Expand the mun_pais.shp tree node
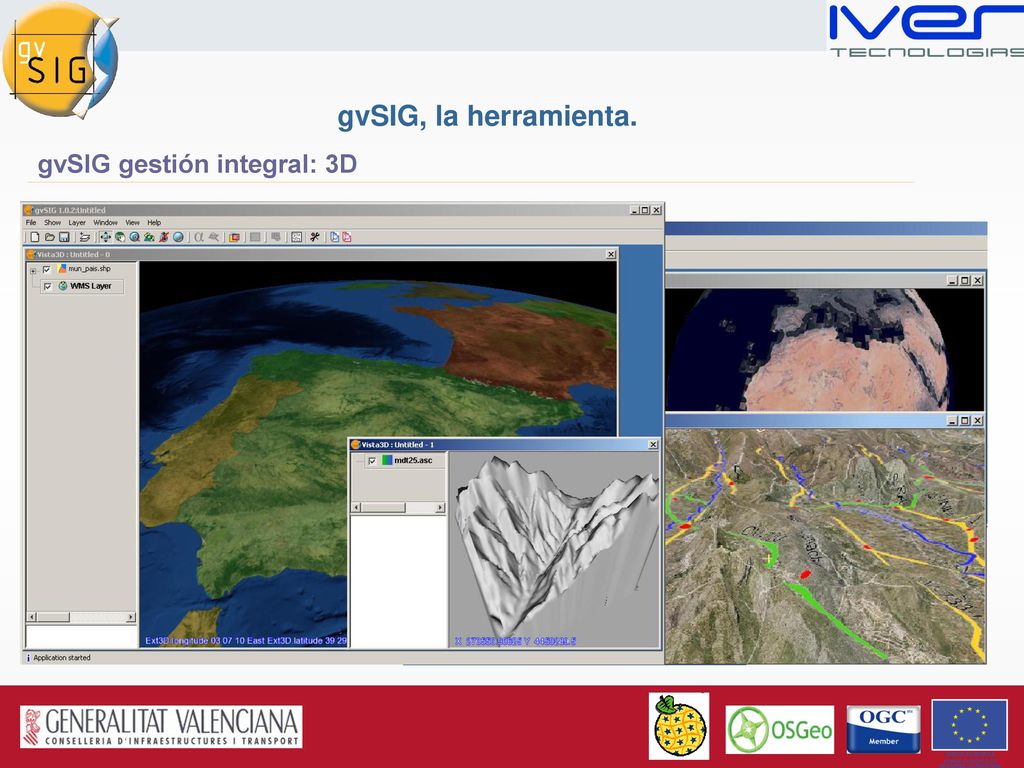The image size is (1024, 768). (33, 271)
